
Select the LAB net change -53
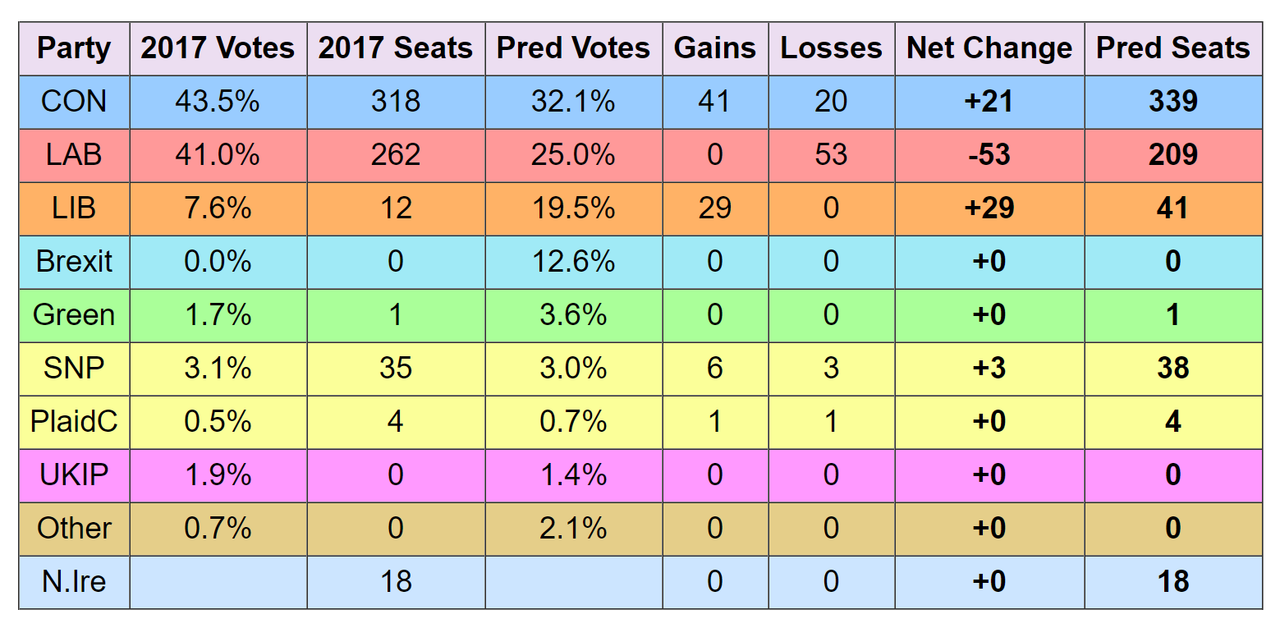989,154
